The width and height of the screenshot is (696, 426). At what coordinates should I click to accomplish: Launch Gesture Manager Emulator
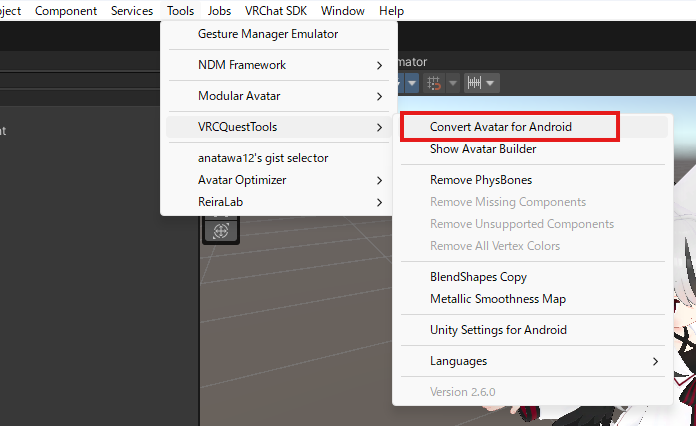279,34
